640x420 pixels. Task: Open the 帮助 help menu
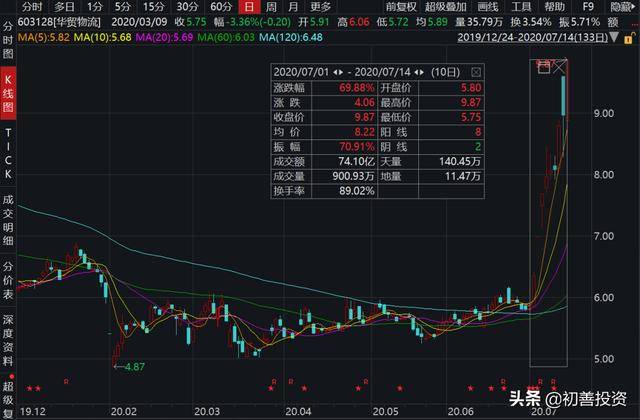[x=555, y=7]
